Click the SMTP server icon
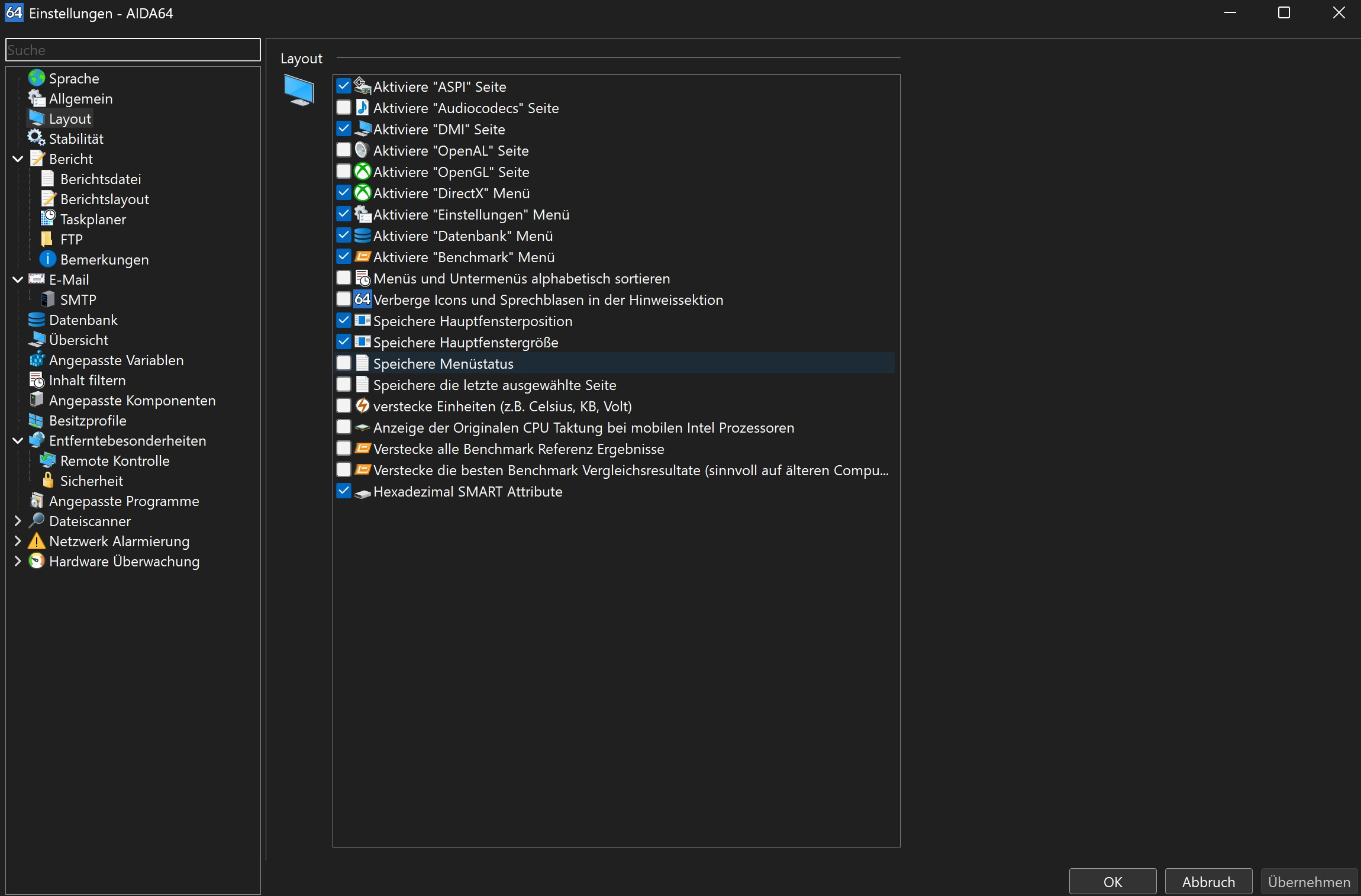This screenshot has width=1361, height=896. point(48,299)
